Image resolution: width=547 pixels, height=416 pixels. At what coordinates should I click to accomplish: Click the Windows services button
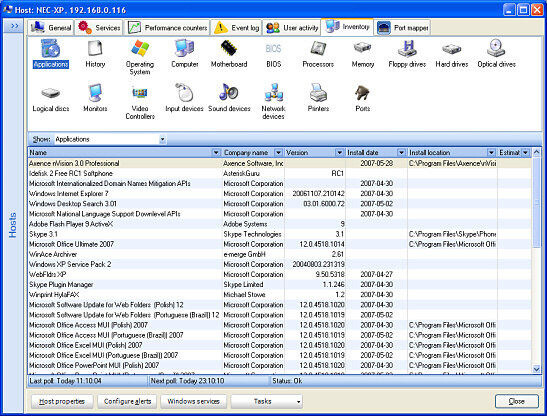193,401
